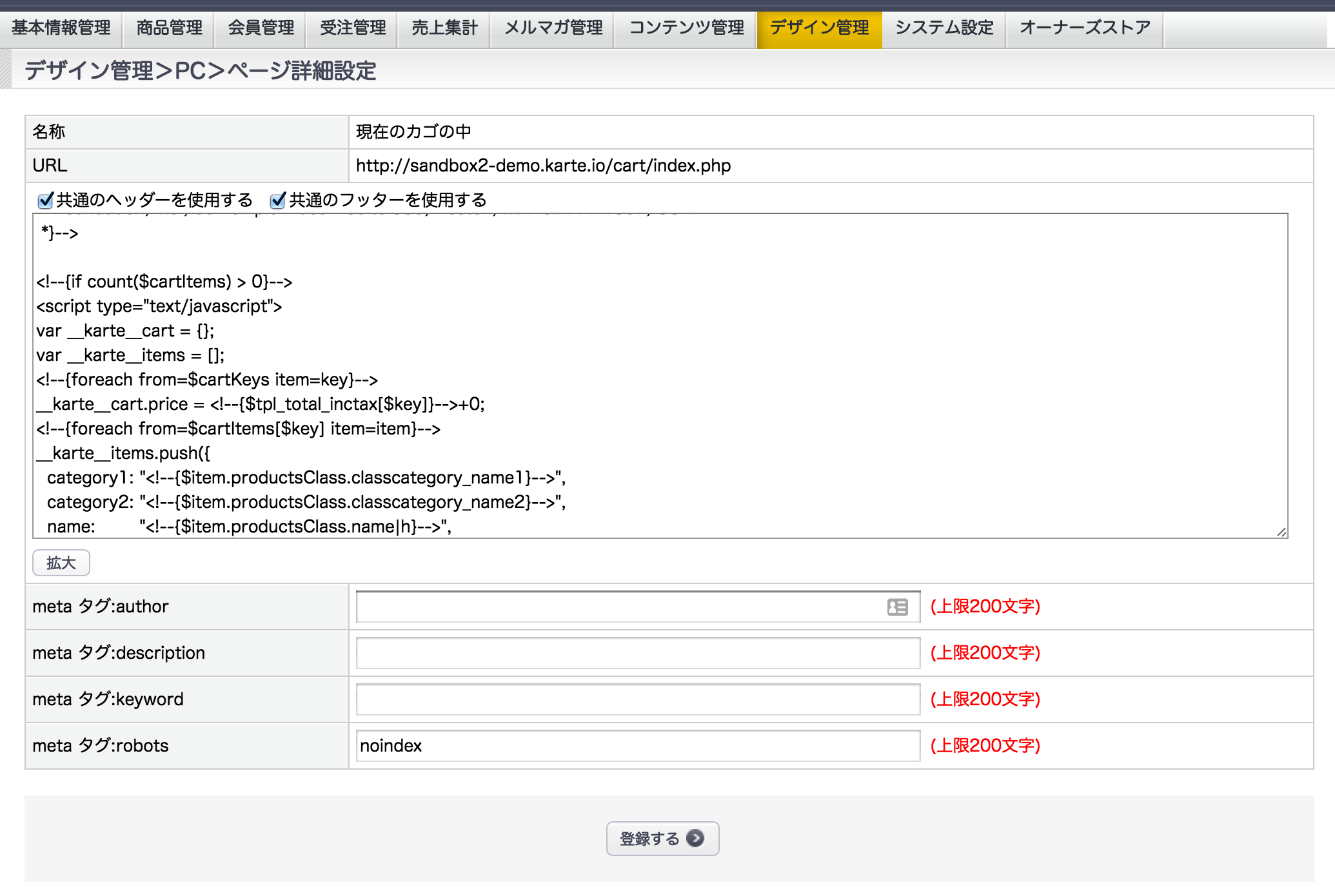Click the (上限200文字) note beside author
The width and height of the screenshot is (1335, 896).
click(x=985, y=607)
